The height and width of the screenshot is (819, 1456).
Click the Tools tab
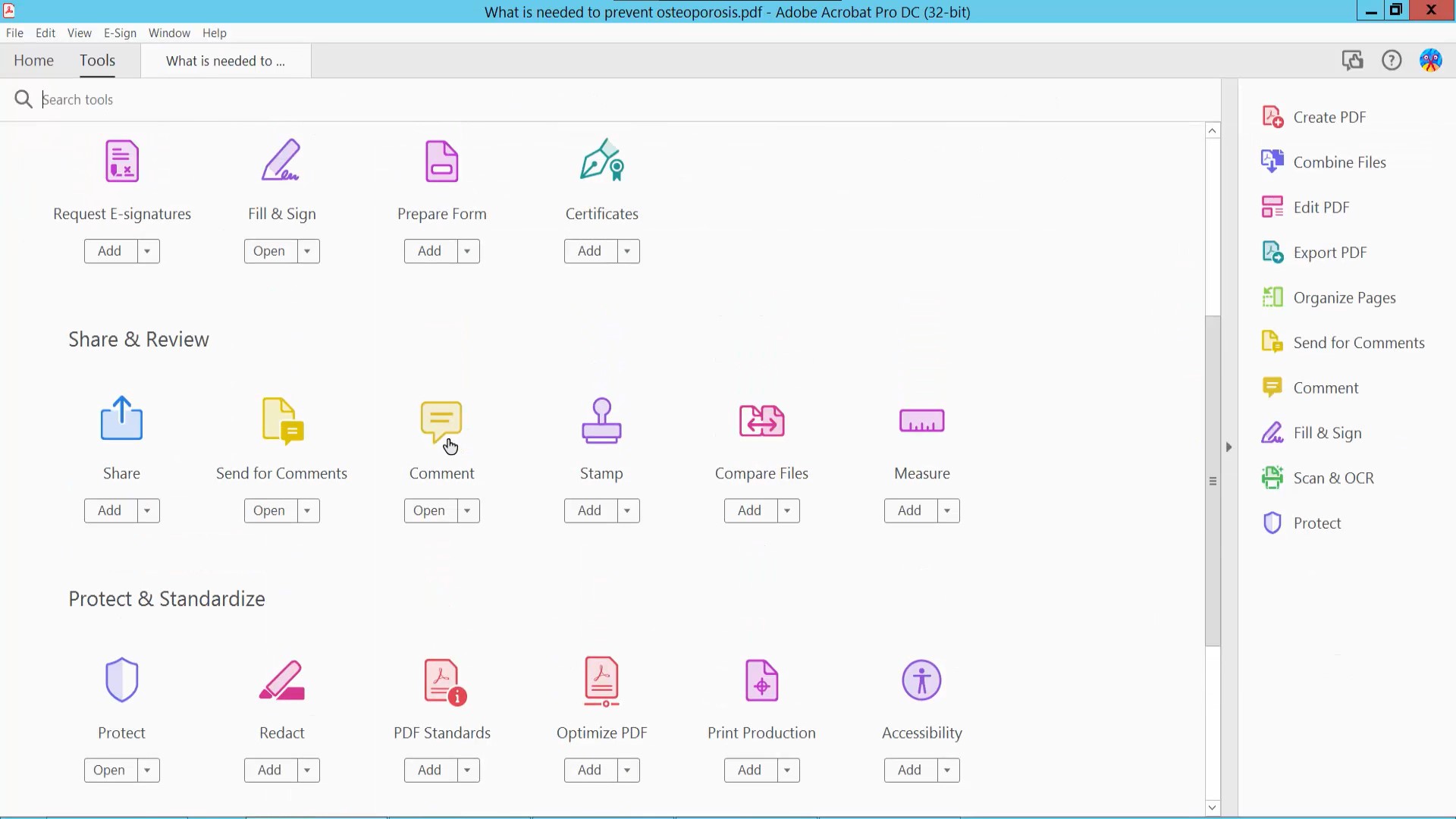pyautogui.click(x=97, y=60)
